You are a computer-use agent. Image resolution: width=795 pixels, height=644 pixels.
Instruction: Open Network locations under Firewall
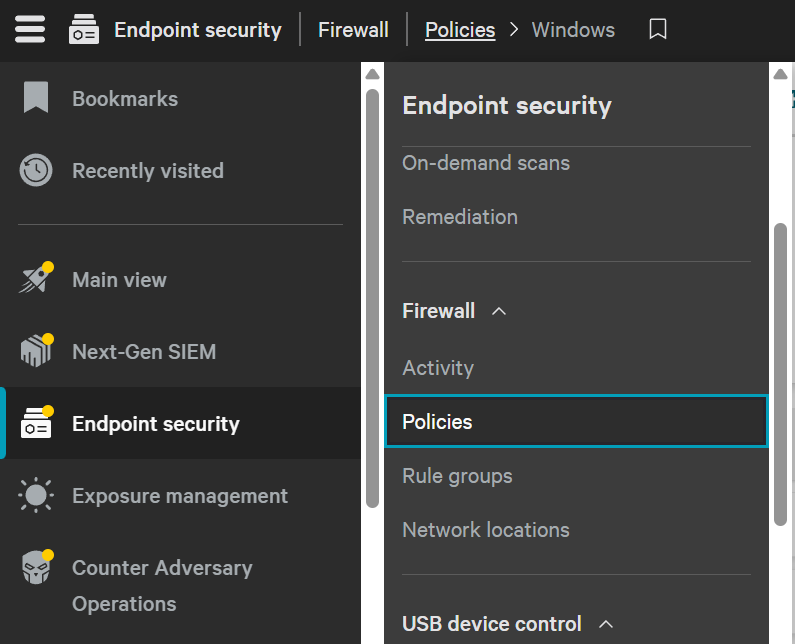tap(576, 530)
